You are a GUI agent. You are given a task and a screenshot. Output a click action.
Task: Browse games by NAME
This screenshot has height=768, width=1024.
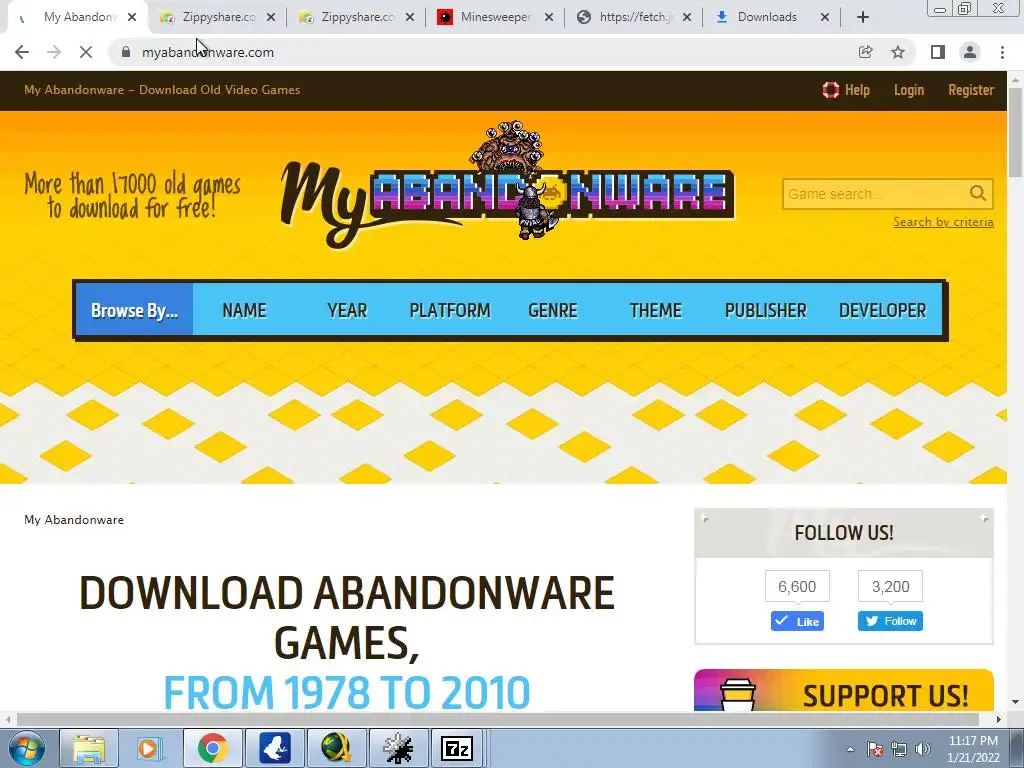[x=244, y=310]
